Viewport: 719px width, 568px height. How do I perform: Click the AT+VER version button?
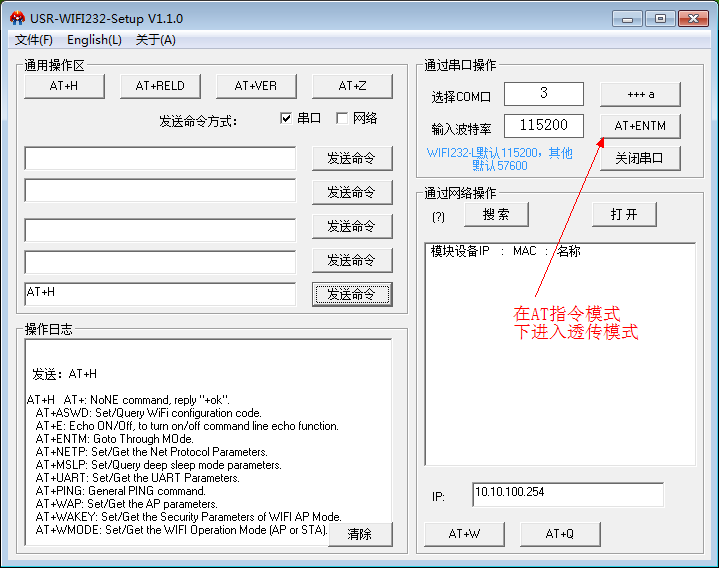click(256, 86)
